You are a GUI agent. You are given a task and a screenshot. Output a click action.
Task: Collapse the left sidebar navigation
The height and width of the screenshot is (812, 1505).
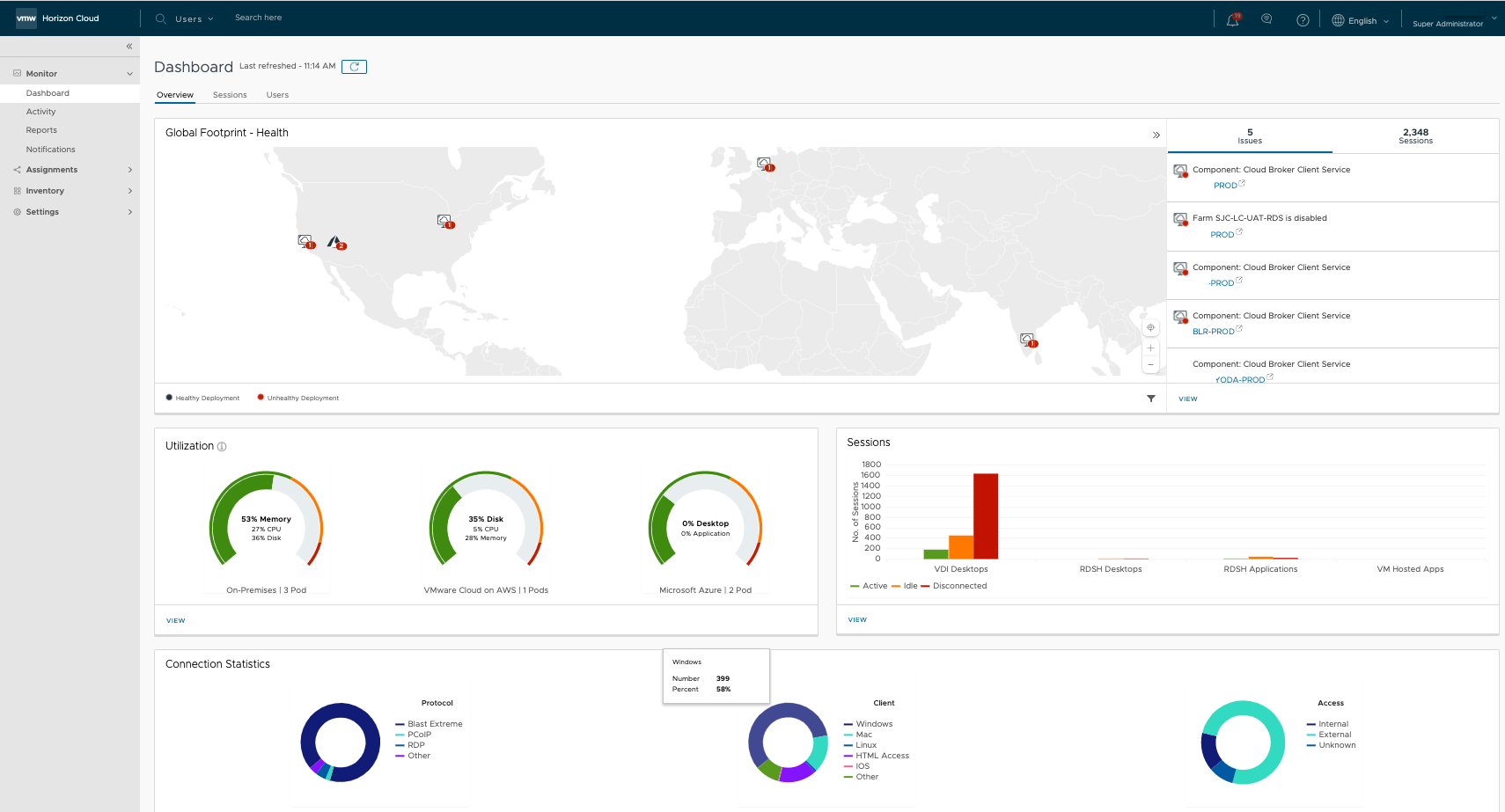tap(129, 47)
